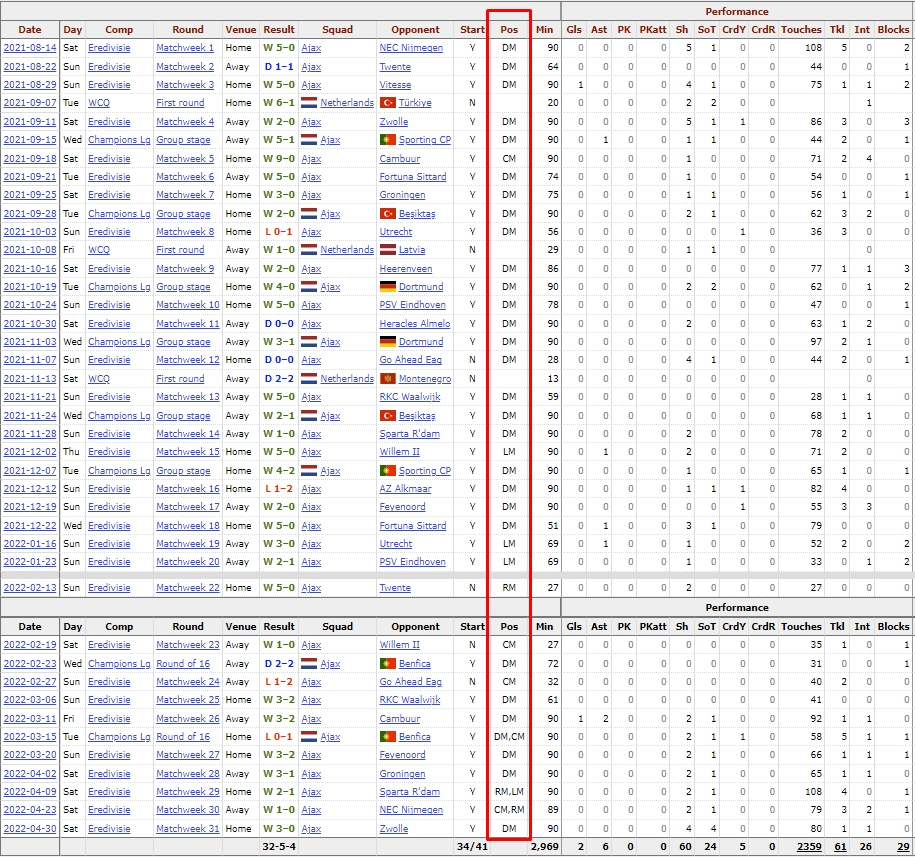Sort by Touches in the top header
The image size is (915, 857).
tap(800, 30)
